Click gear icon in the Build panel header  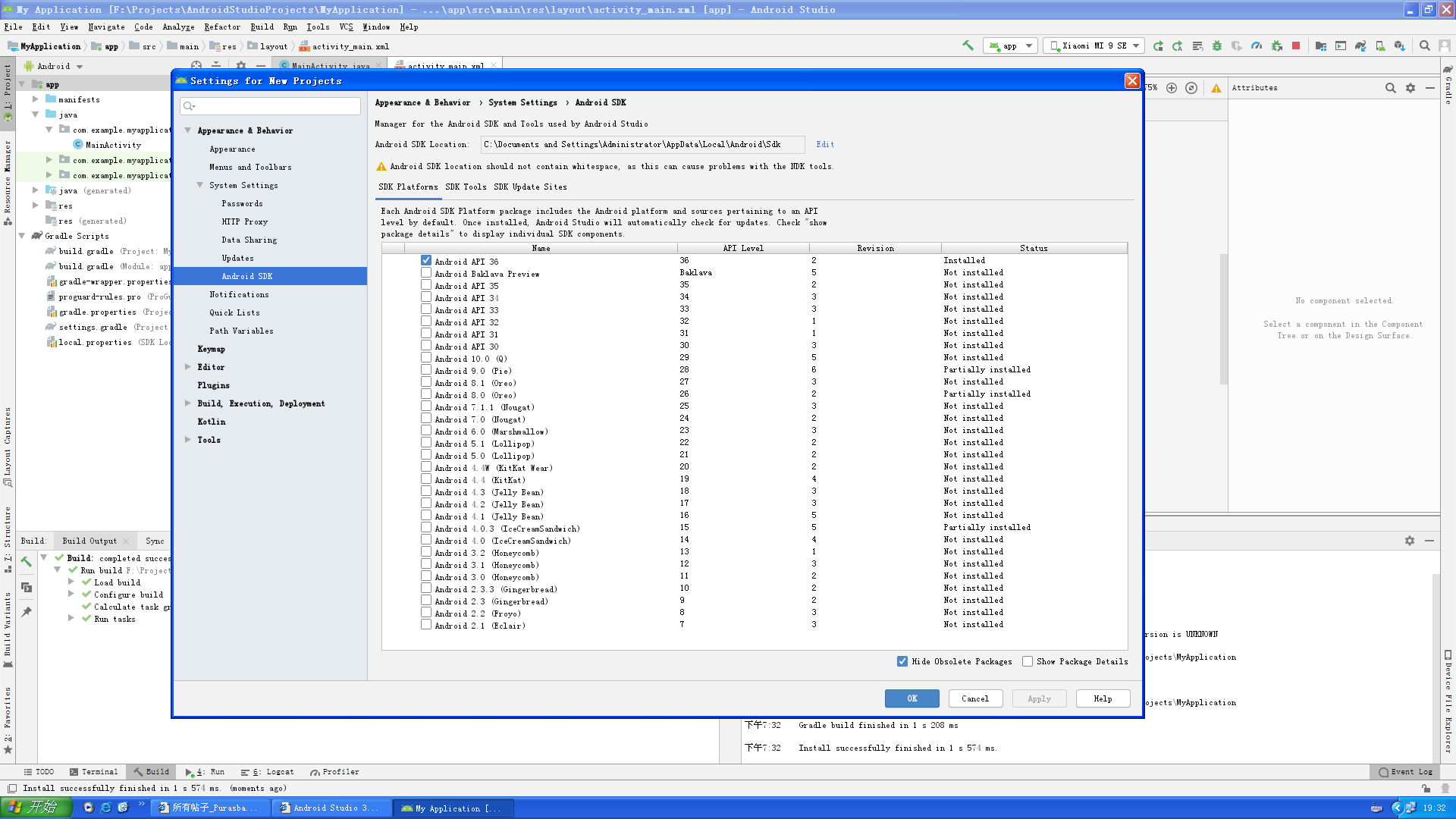pyautogui.click(x=1410, y=541)
